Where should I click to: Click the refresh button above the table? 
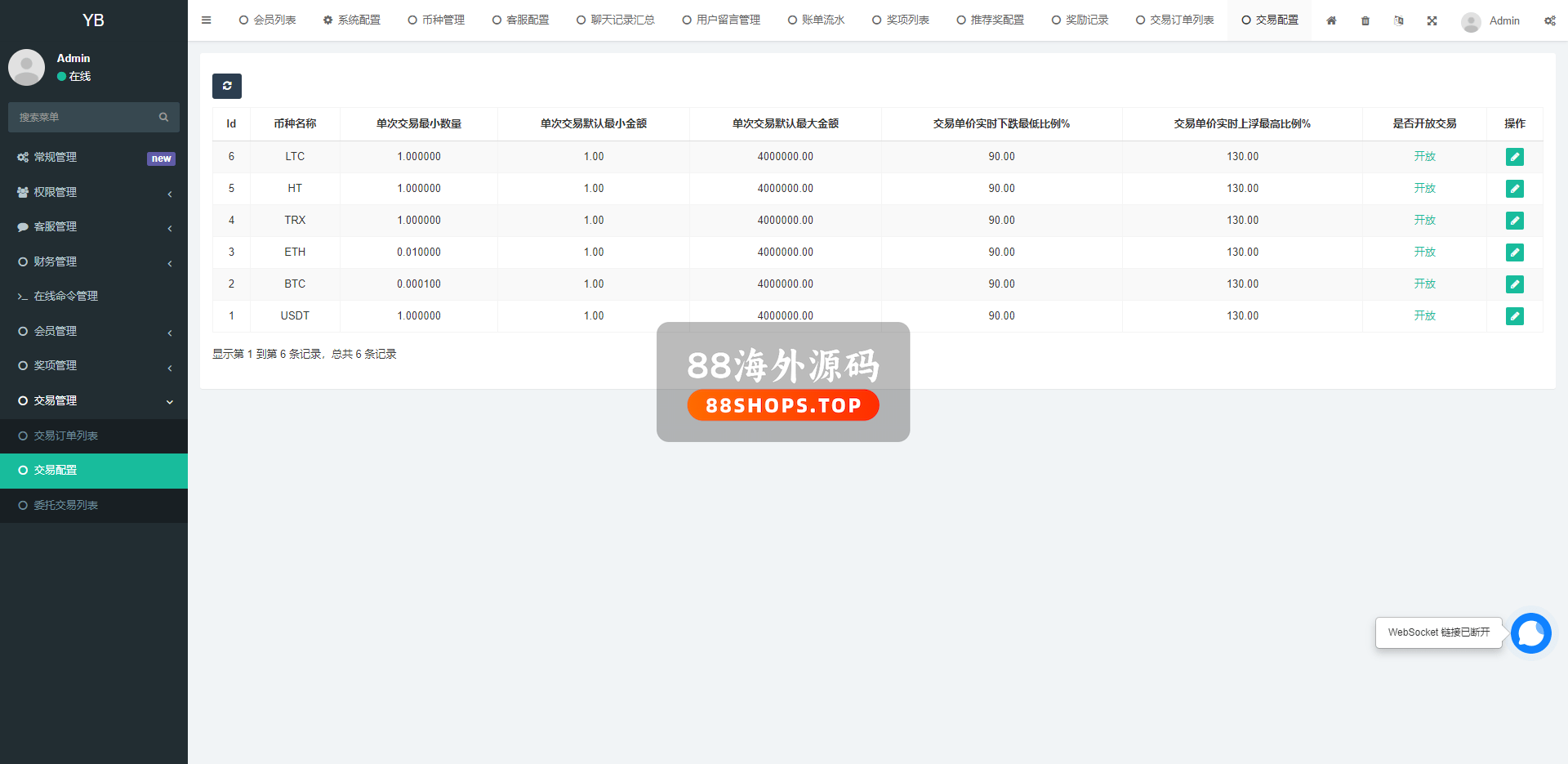pos(227,86)
